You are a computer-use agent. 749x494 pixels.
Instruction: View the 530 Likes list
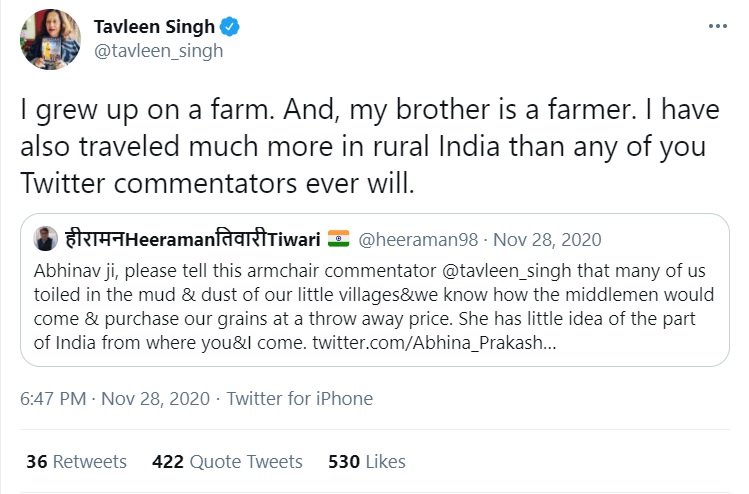(367, 461)
